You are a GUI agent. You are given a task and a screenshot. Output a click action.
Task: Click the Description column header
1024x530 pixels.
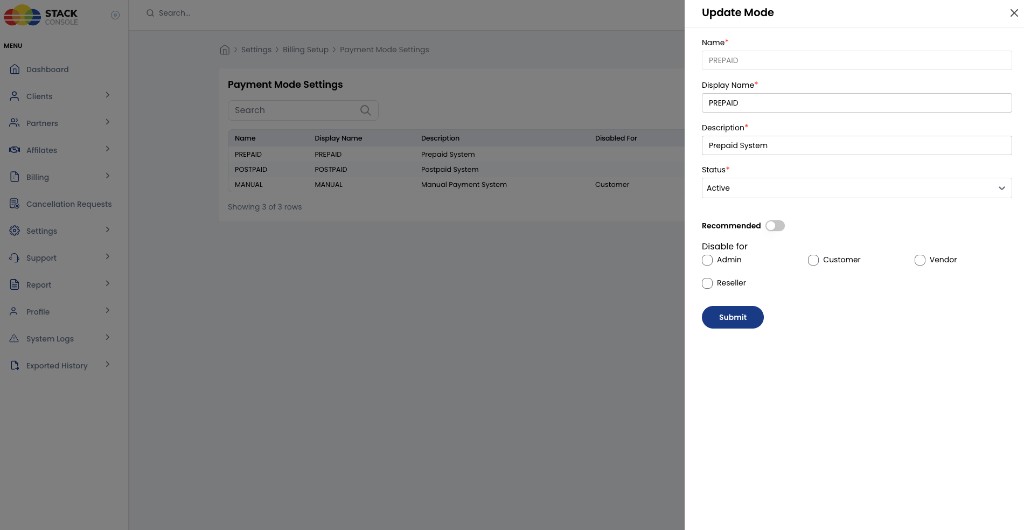[440, 138]
